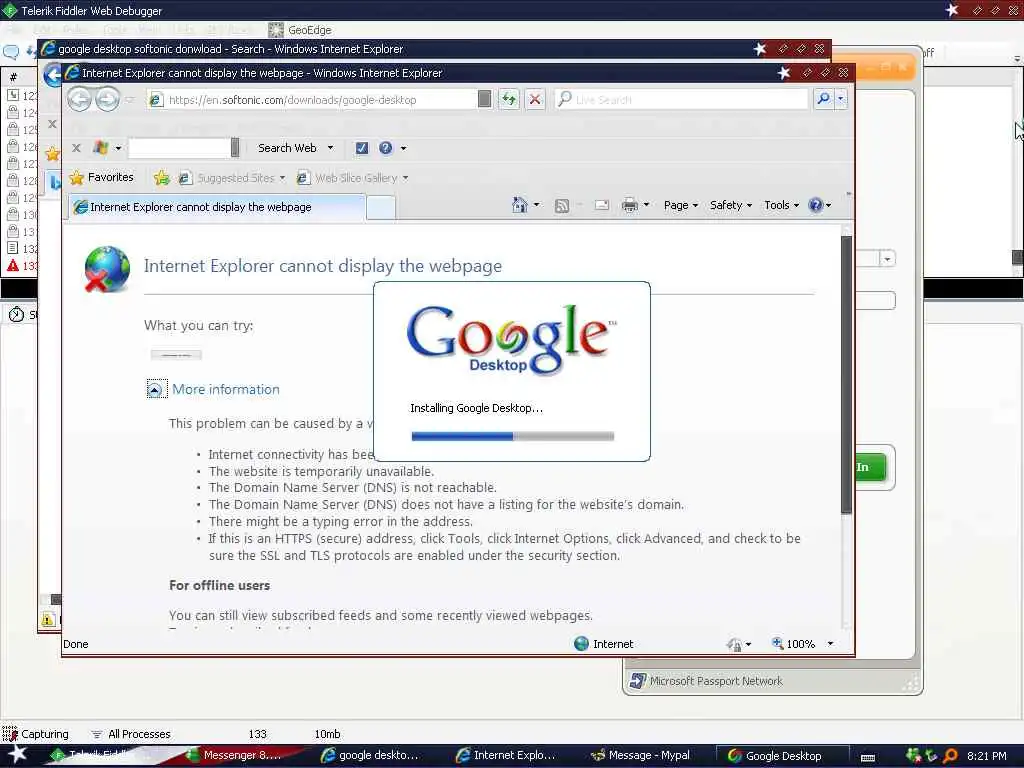The width and height of the screenshot is (1024, 768).
Task: Click the 'Done' status bar text
Action: [x=76, y=644]
